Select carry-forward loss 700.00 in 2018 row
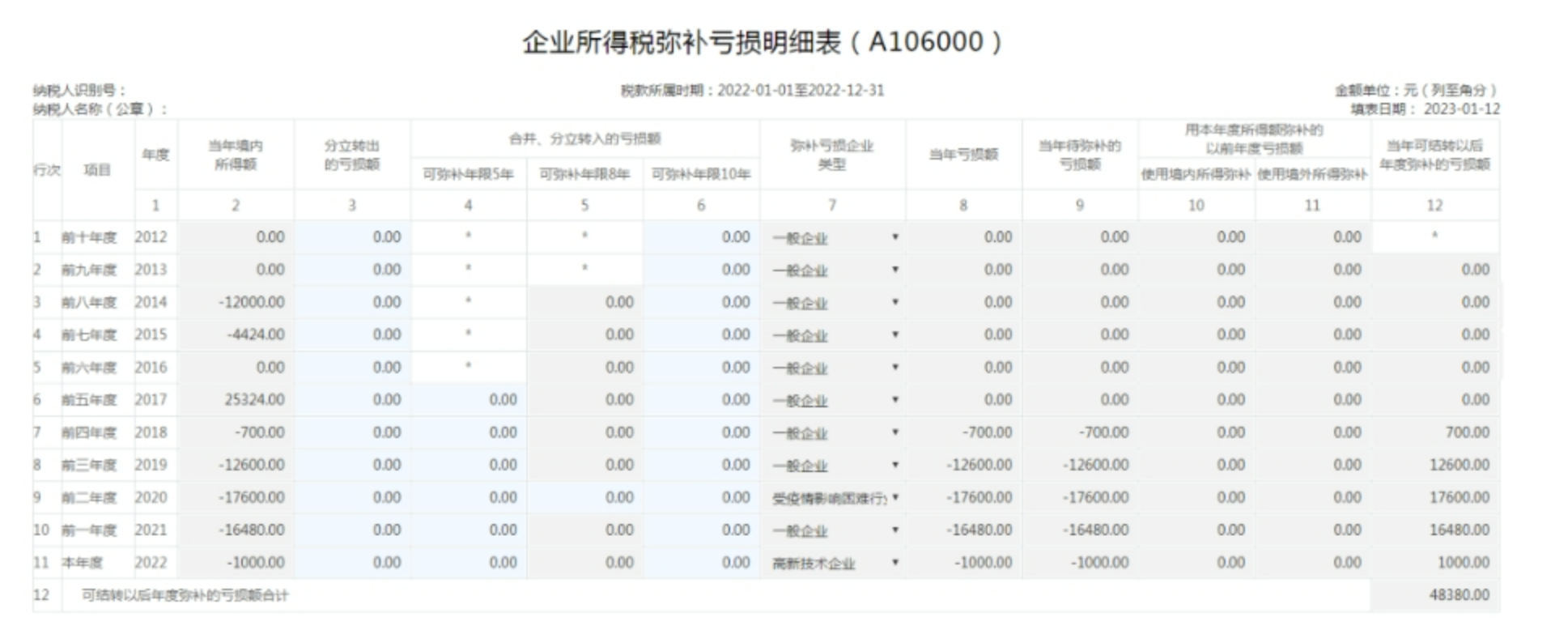 [x=1435, y=432]
